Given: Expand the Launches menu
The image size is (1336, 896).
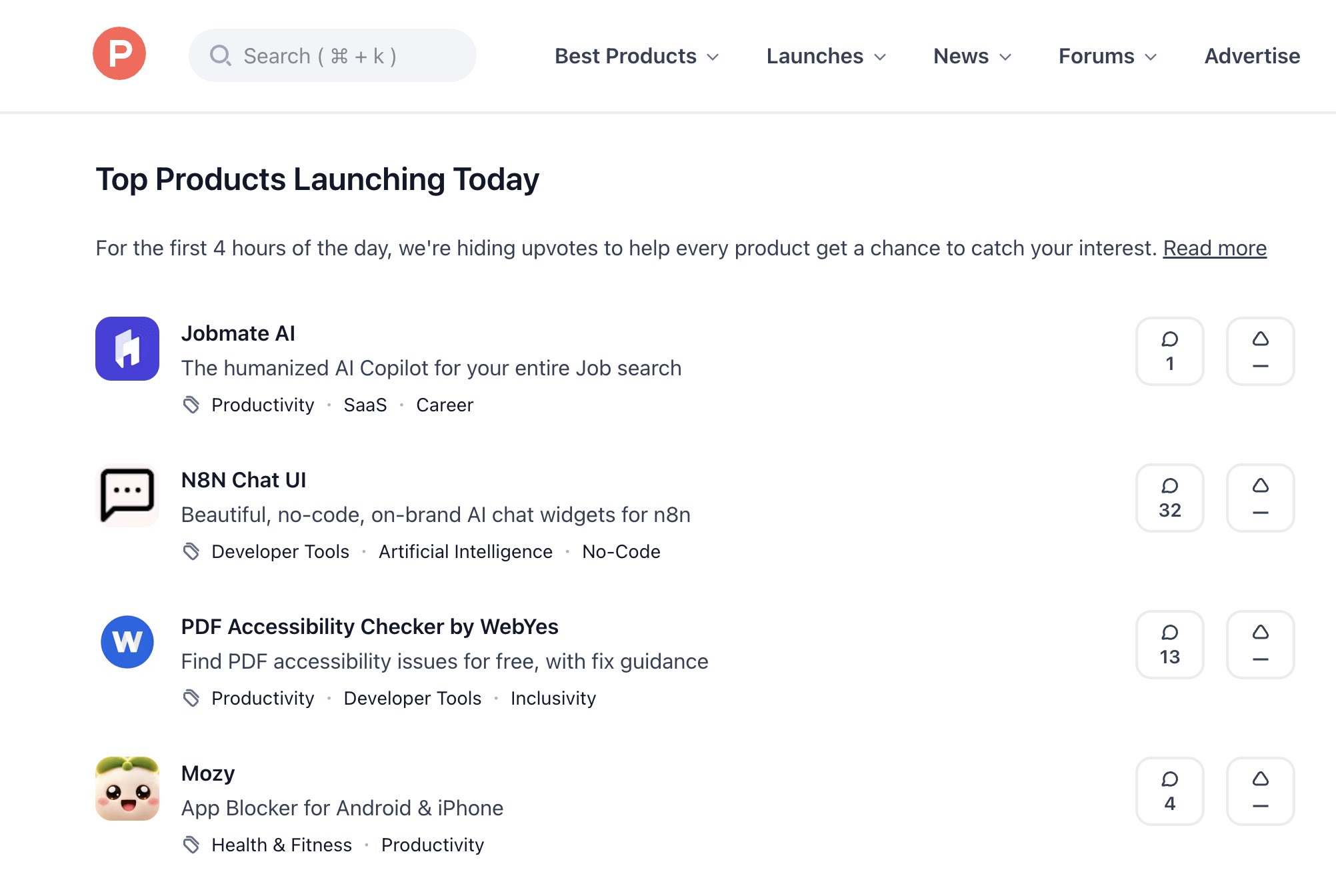Looking at the screenshot, I should tap(826, 56).
